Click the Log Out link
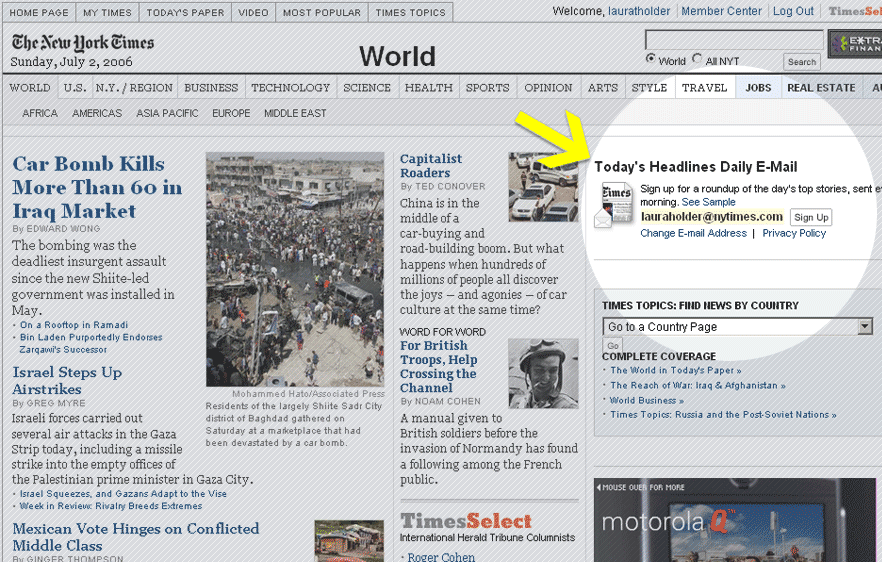 pyautogui.click(x=793, y=11)
